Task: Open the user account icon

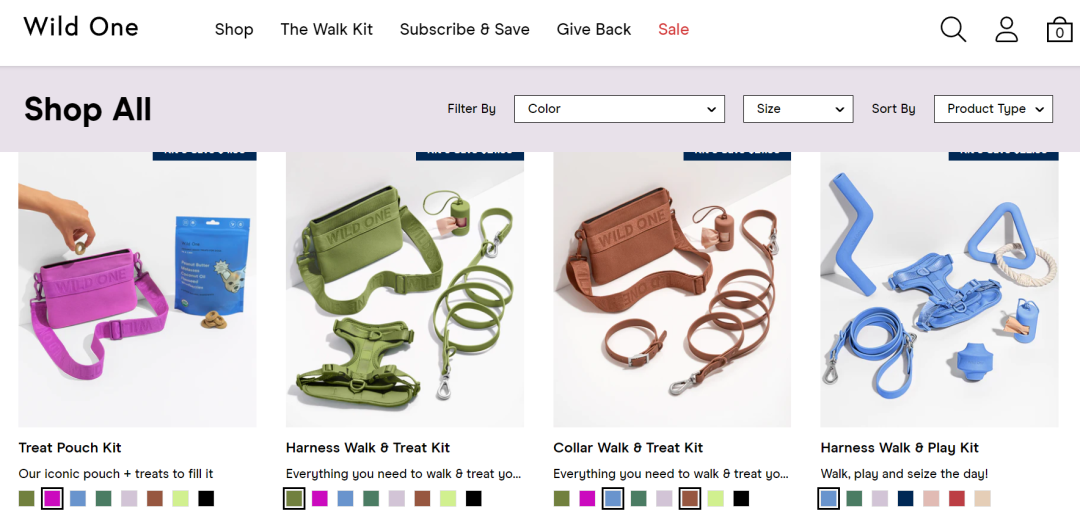Action: (1006, 30)
